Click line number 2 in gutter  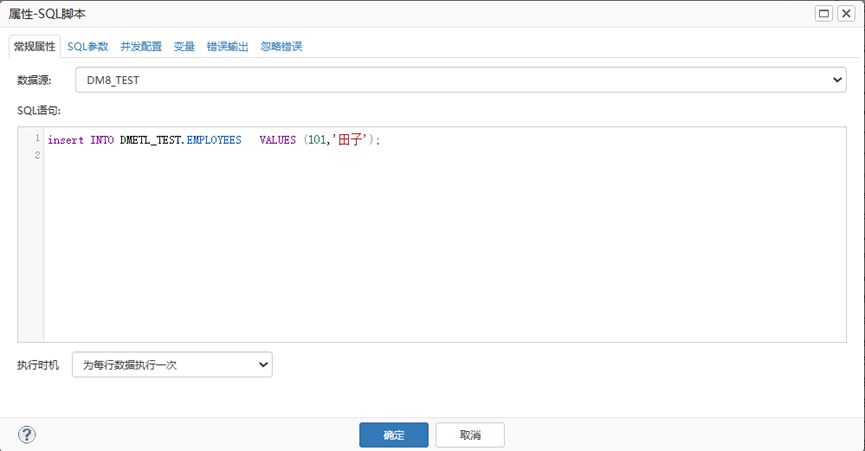click(x=38, y=155)
